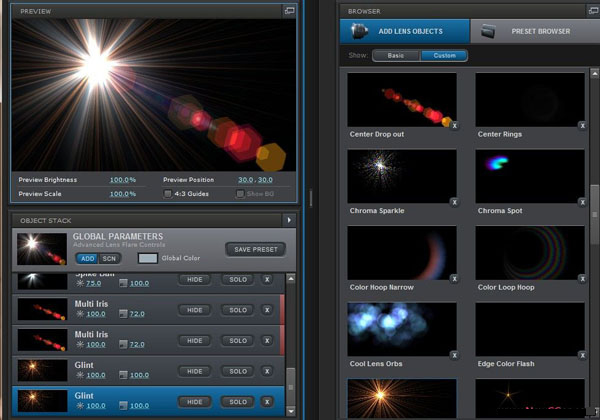Switch to Add Lens Objects tab
This screenshot has height=420, width=600.
pos(404,31)
